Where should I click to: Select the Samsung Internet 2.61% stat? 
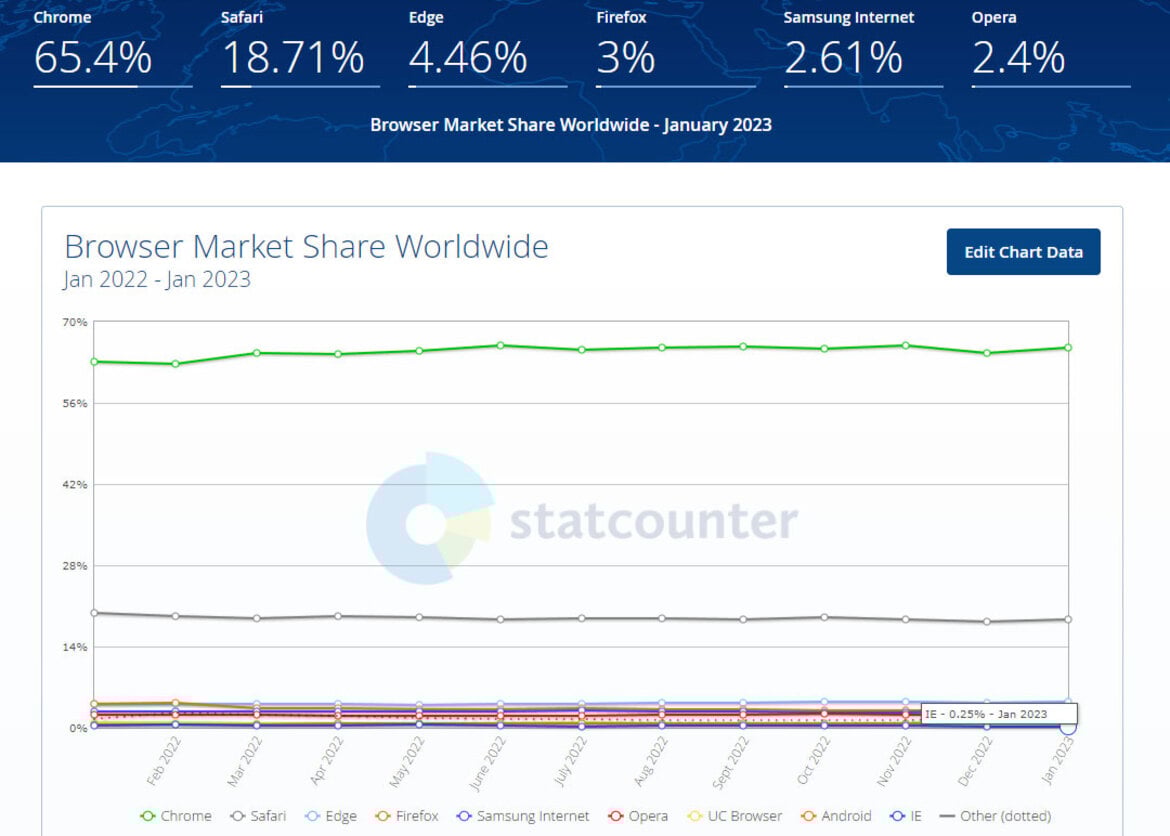pos(863,48)
